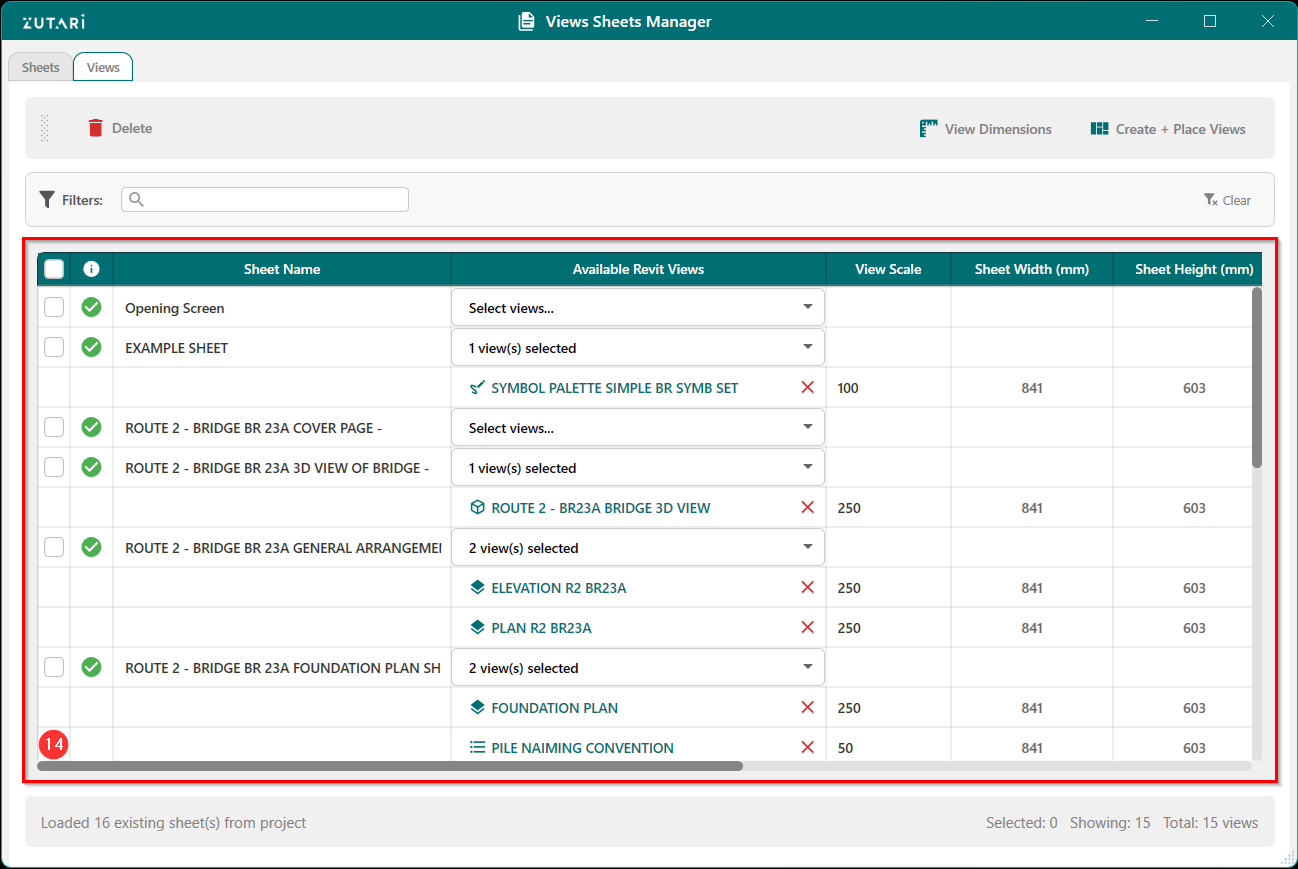The image size is (1298, 869).
Task: Open View Dimensions ruler icon
Action: coord(929,129)
